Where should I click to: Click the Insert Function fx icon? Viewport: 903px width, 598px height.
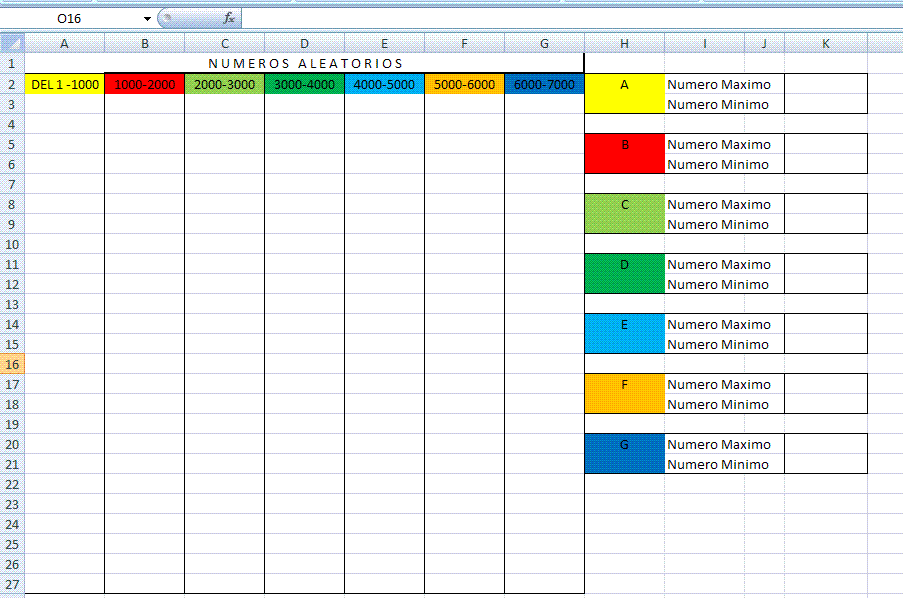[228, 18]
